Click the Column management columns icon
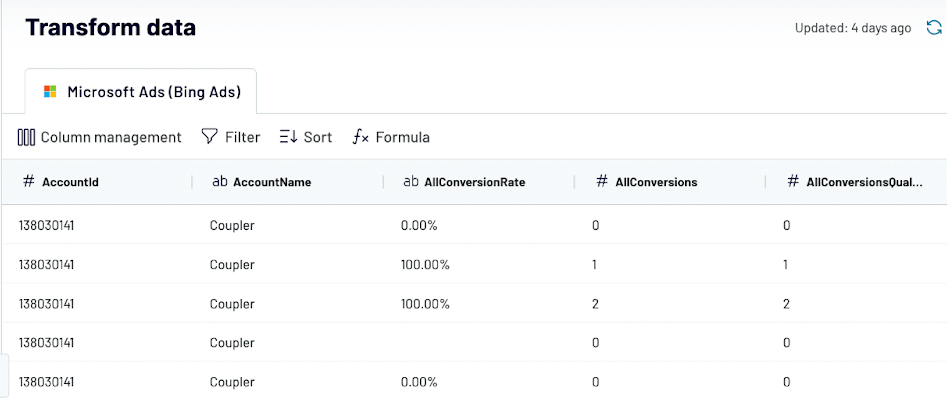This screenshot has width=947, height=398. 27,137
